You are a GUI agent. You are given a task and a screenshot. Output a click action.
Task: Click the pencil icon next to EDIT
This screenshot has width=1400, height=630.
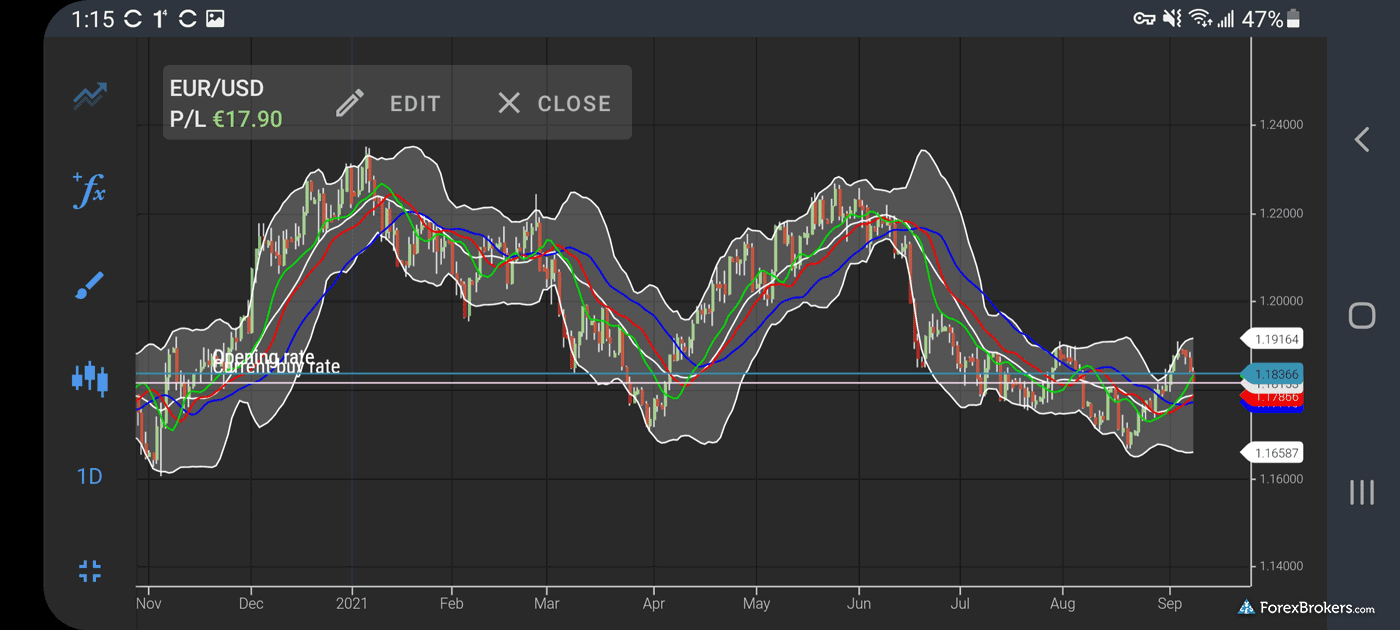point(350,103)
